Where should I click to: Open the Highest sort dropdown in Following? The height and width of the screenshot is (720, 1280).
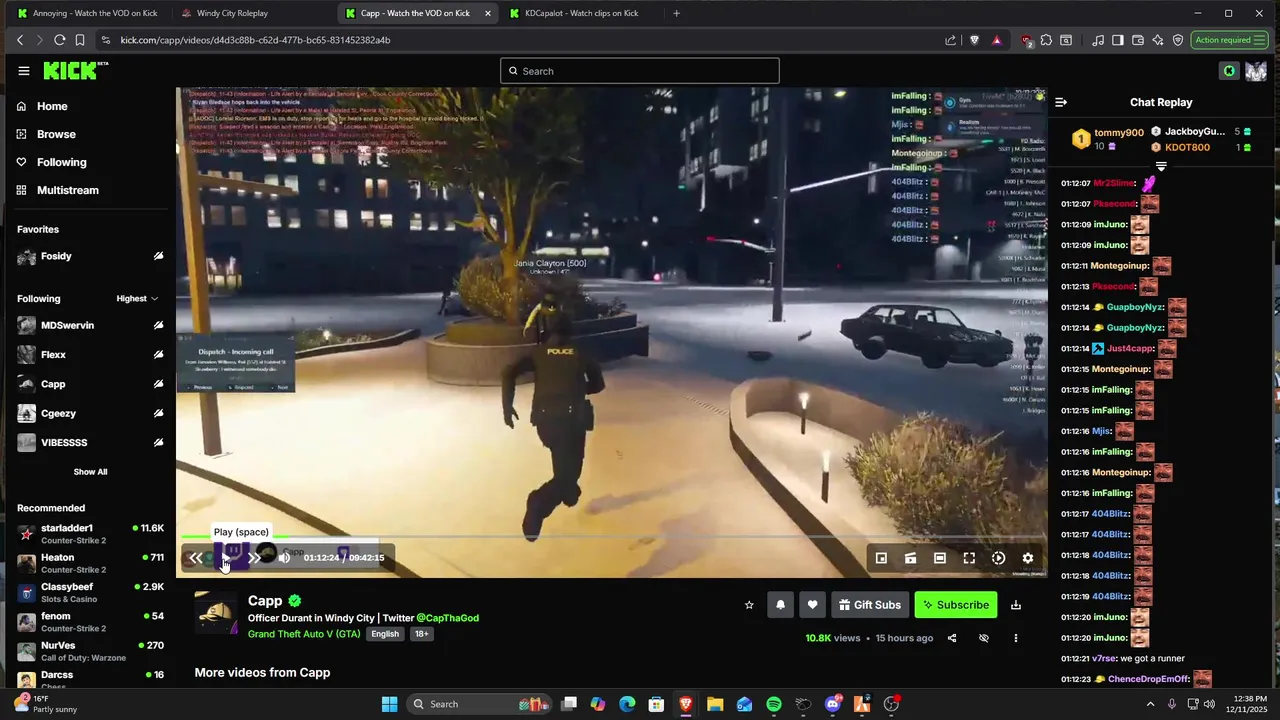click(137, 298)
